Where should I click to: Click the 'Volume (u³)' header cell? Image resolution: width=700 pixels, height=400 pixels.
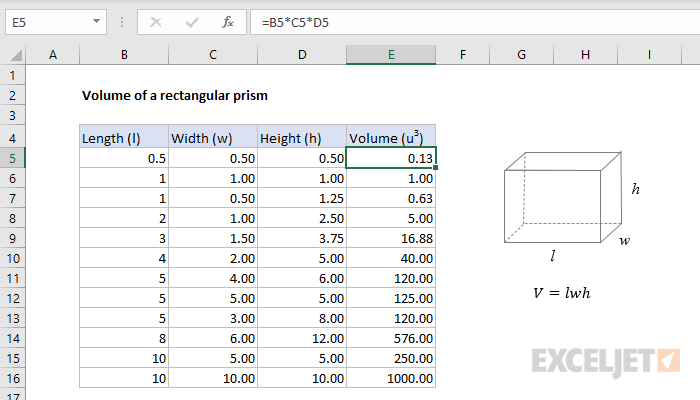pos(391,136)
